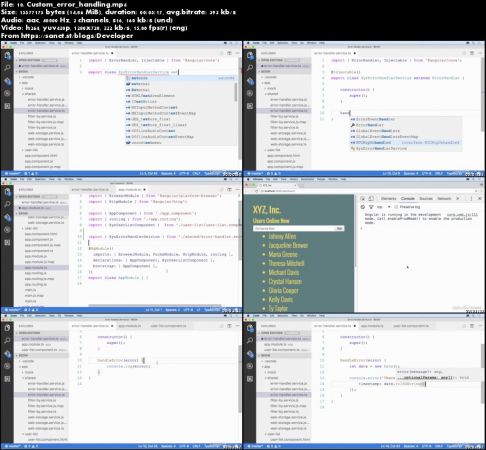Open the 'top' context dropdown in DevTools console

[383, 207]
